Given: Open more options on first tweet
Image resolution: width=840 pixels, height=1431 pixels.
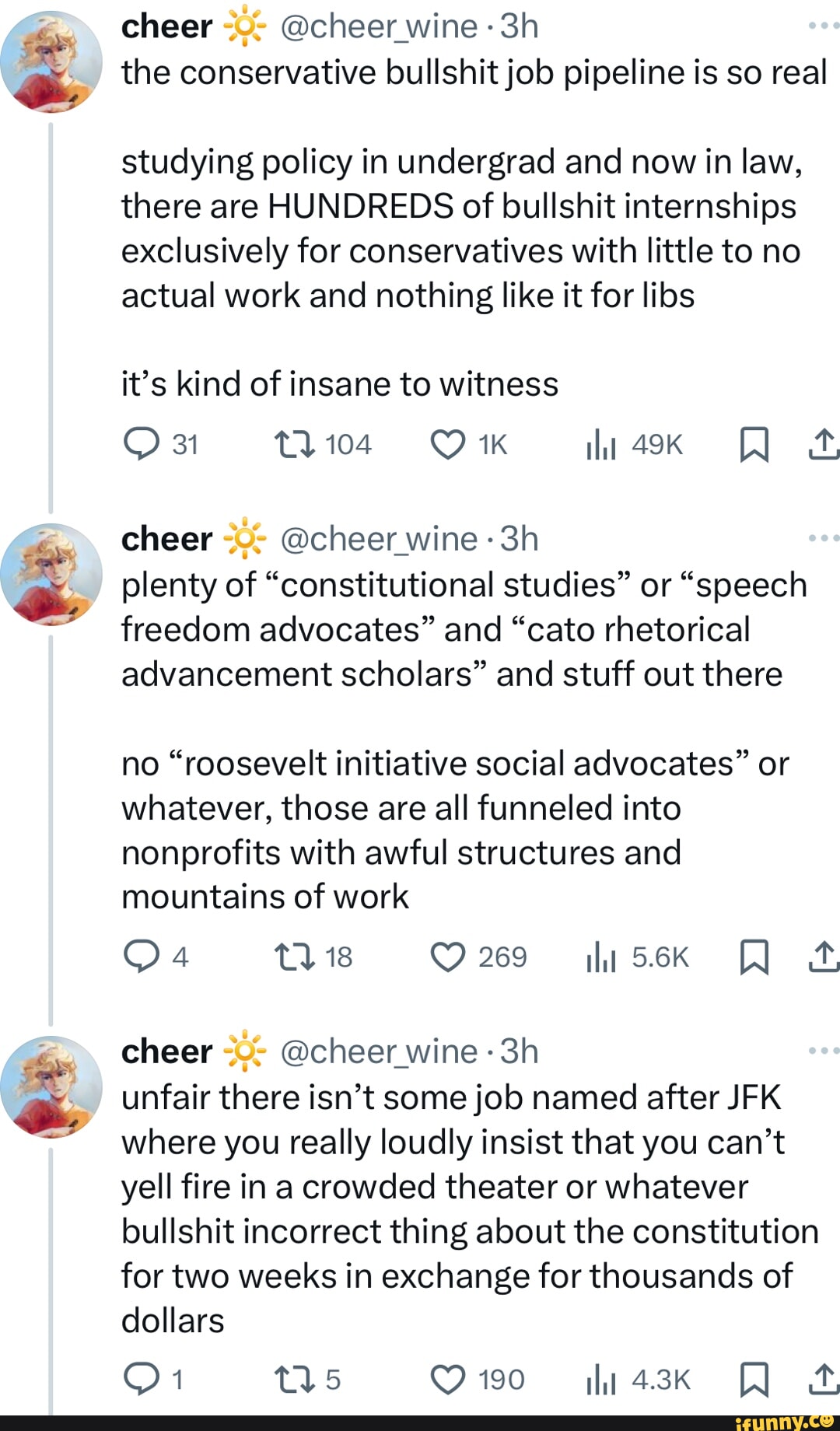Looking at the screenshot, I should click(x=823, y=26).
